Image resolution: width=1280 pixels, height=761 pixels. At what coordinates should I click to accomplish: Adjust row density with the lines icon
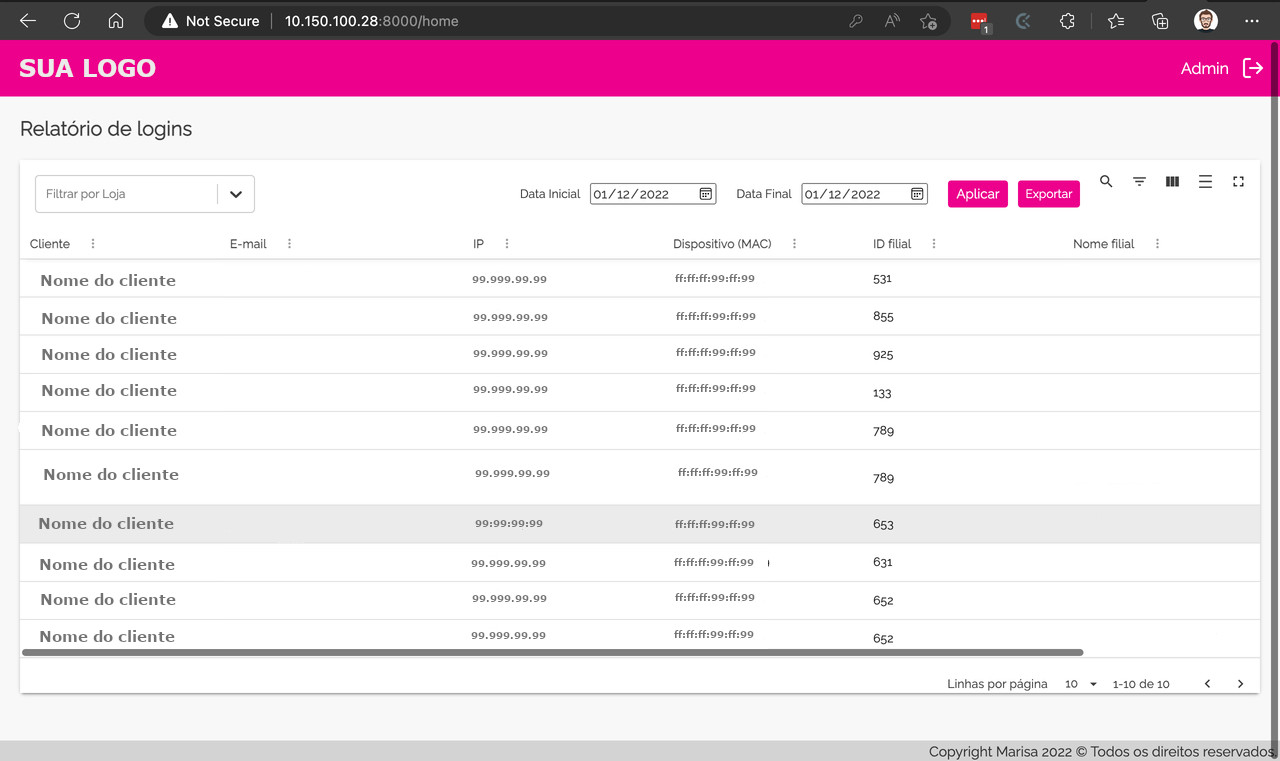[1205, 181]
